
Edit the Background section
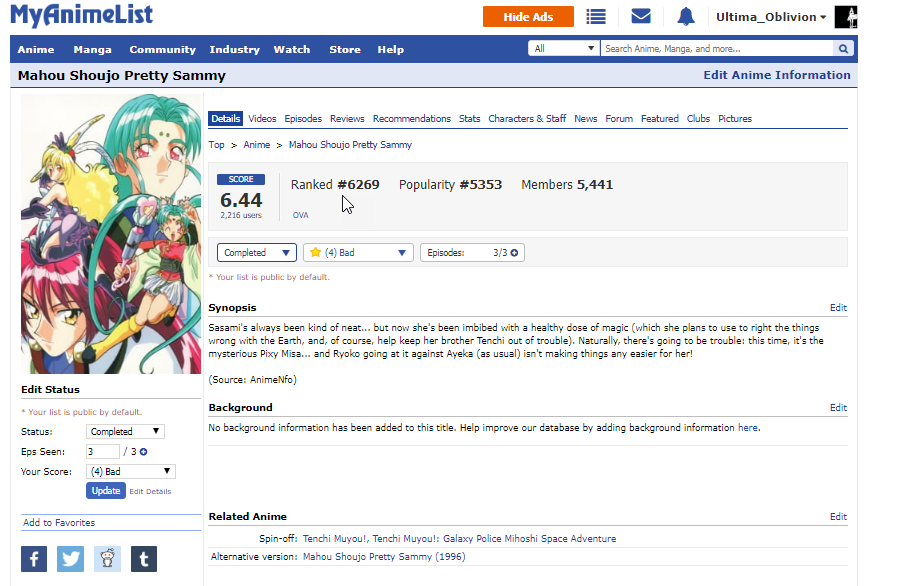(838, 408)
